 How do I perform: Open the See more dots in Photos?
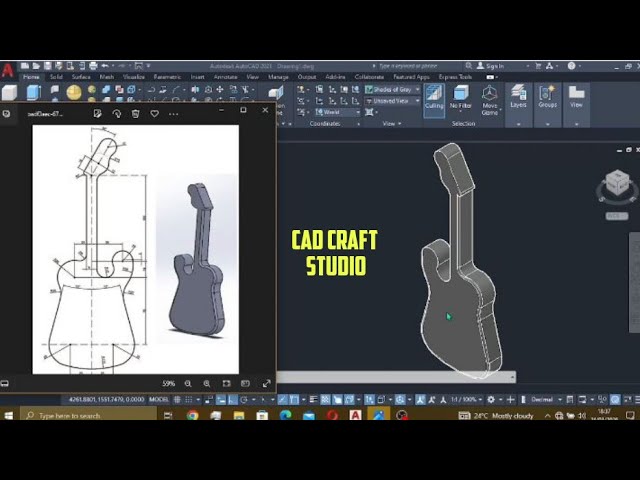point(173,114)
